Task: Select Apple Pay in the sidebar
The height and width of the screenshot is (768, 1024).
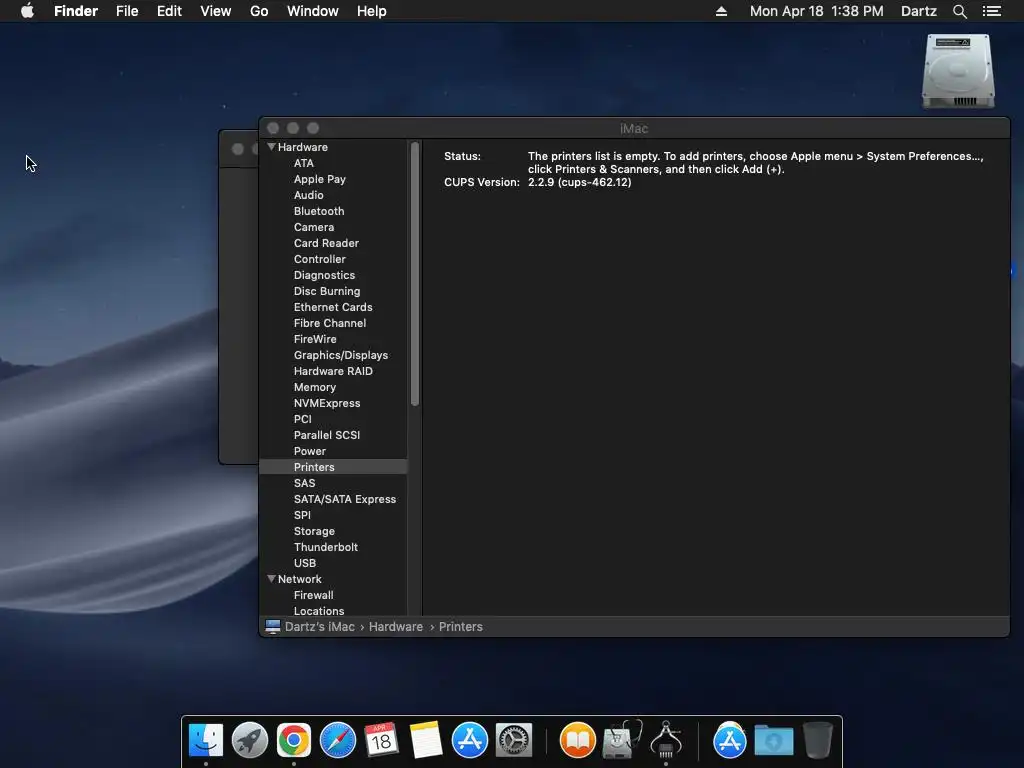Action: pos(319,179)
